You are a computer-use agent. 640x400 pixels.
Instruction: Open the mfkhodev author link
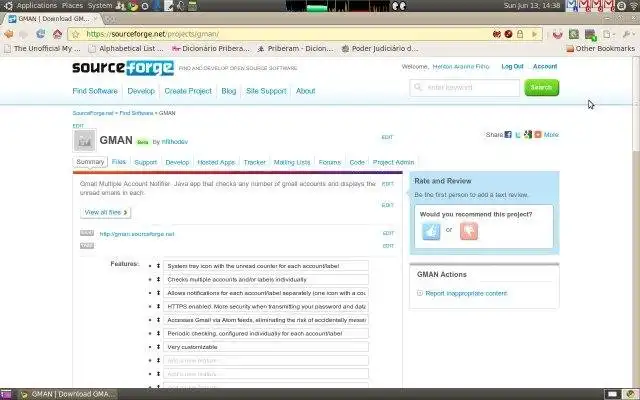(x=175, y=142)
